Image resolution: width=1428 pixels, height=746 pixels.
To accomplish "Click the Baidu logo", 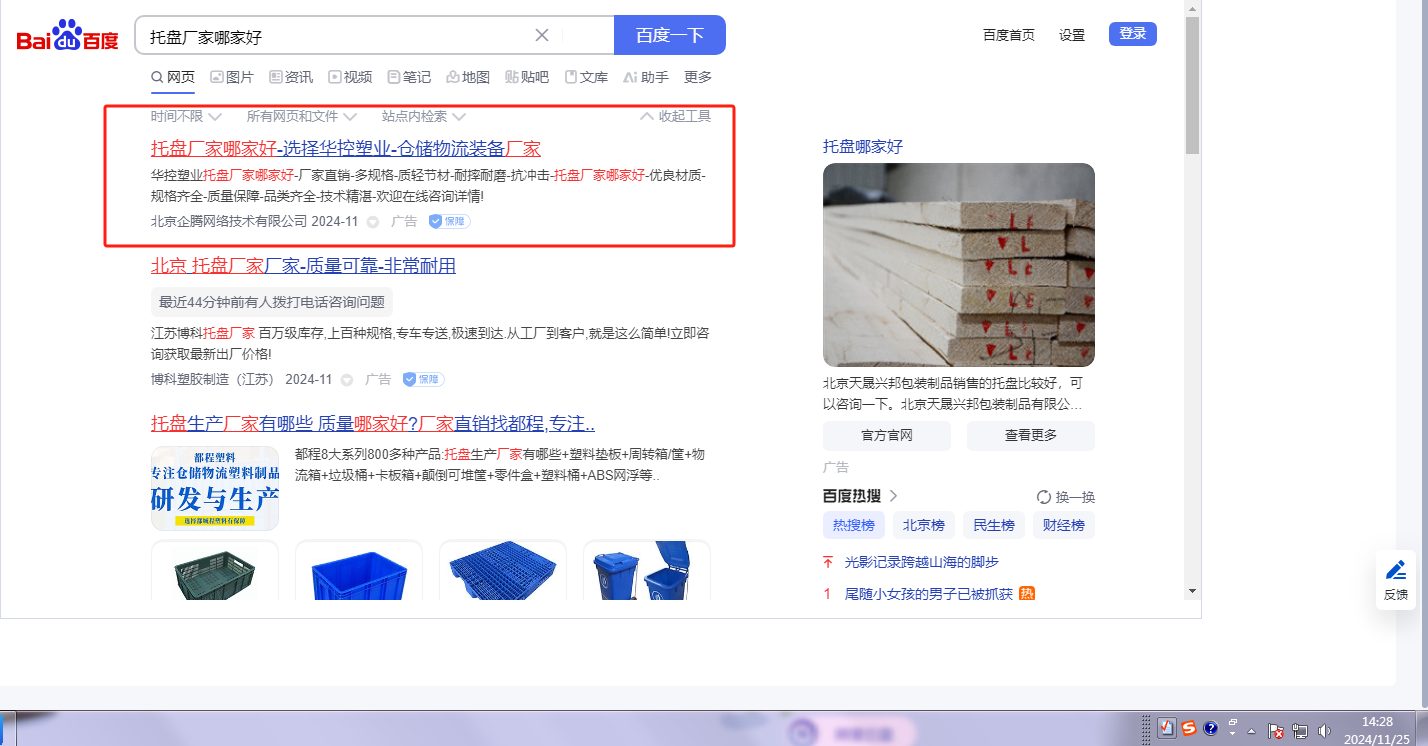I will 68,35.
